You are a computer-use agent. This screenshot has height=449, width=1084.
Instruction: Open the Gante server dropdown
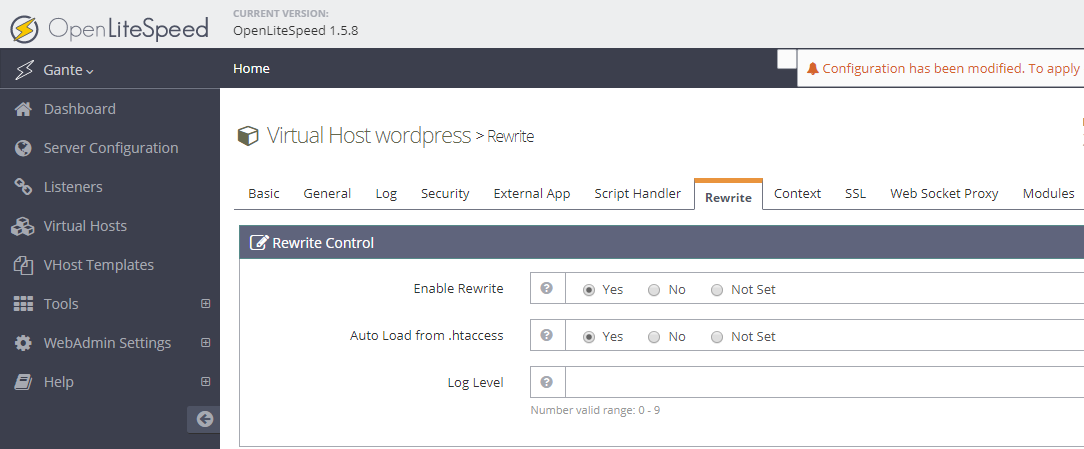[x=68, y=70]
